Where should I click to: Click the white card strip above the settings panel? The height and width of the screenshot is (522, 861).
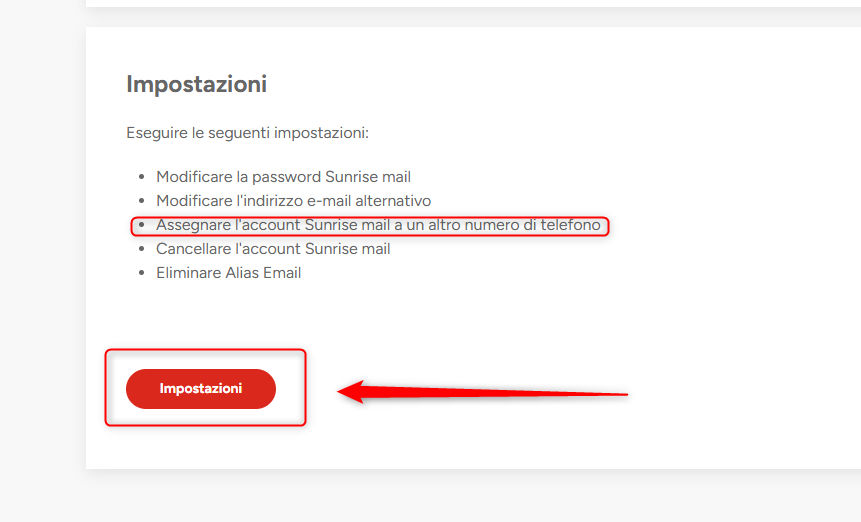pos(470,3)
